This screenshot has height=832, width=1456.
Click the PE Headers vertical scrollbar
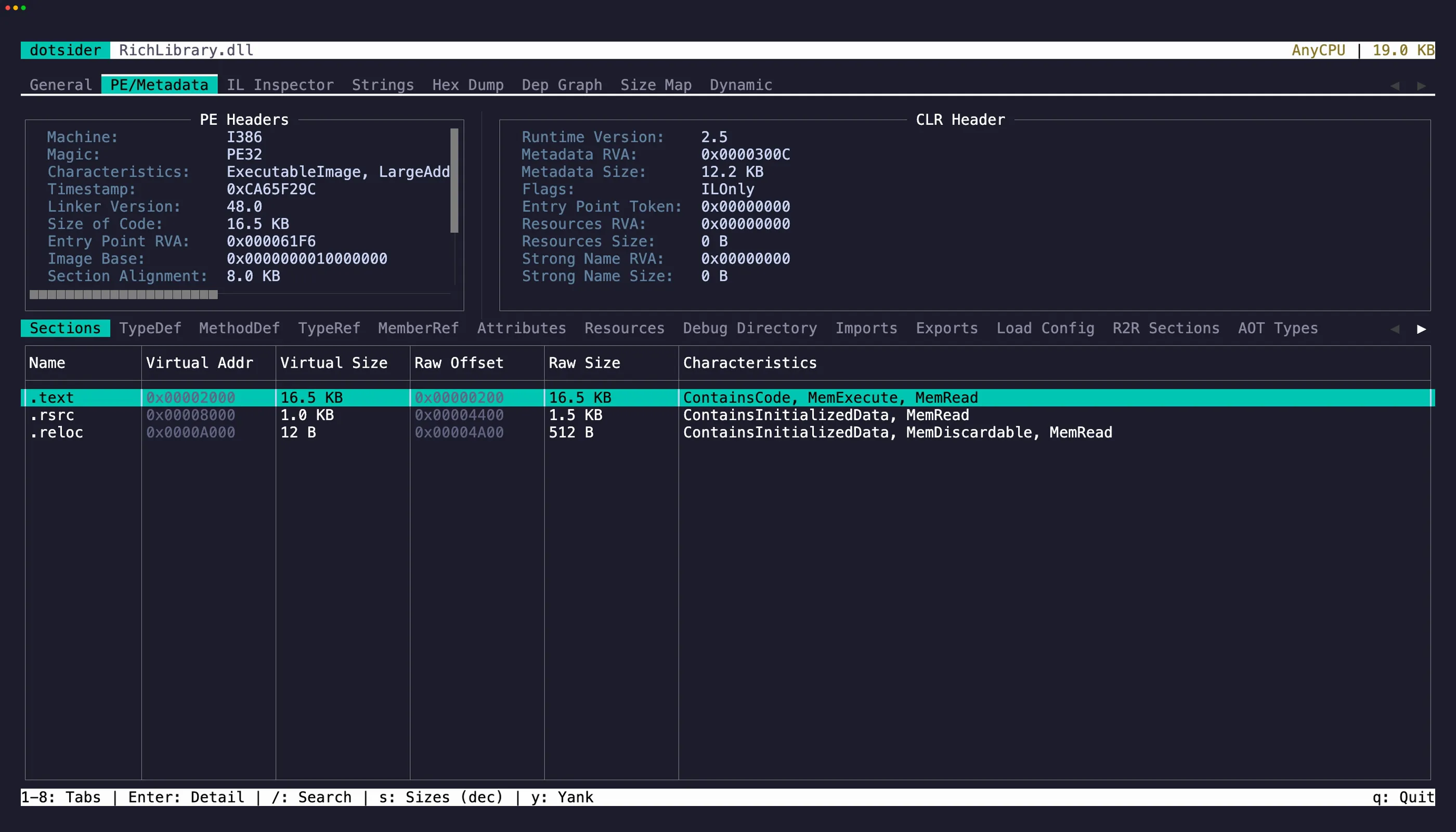454,180
